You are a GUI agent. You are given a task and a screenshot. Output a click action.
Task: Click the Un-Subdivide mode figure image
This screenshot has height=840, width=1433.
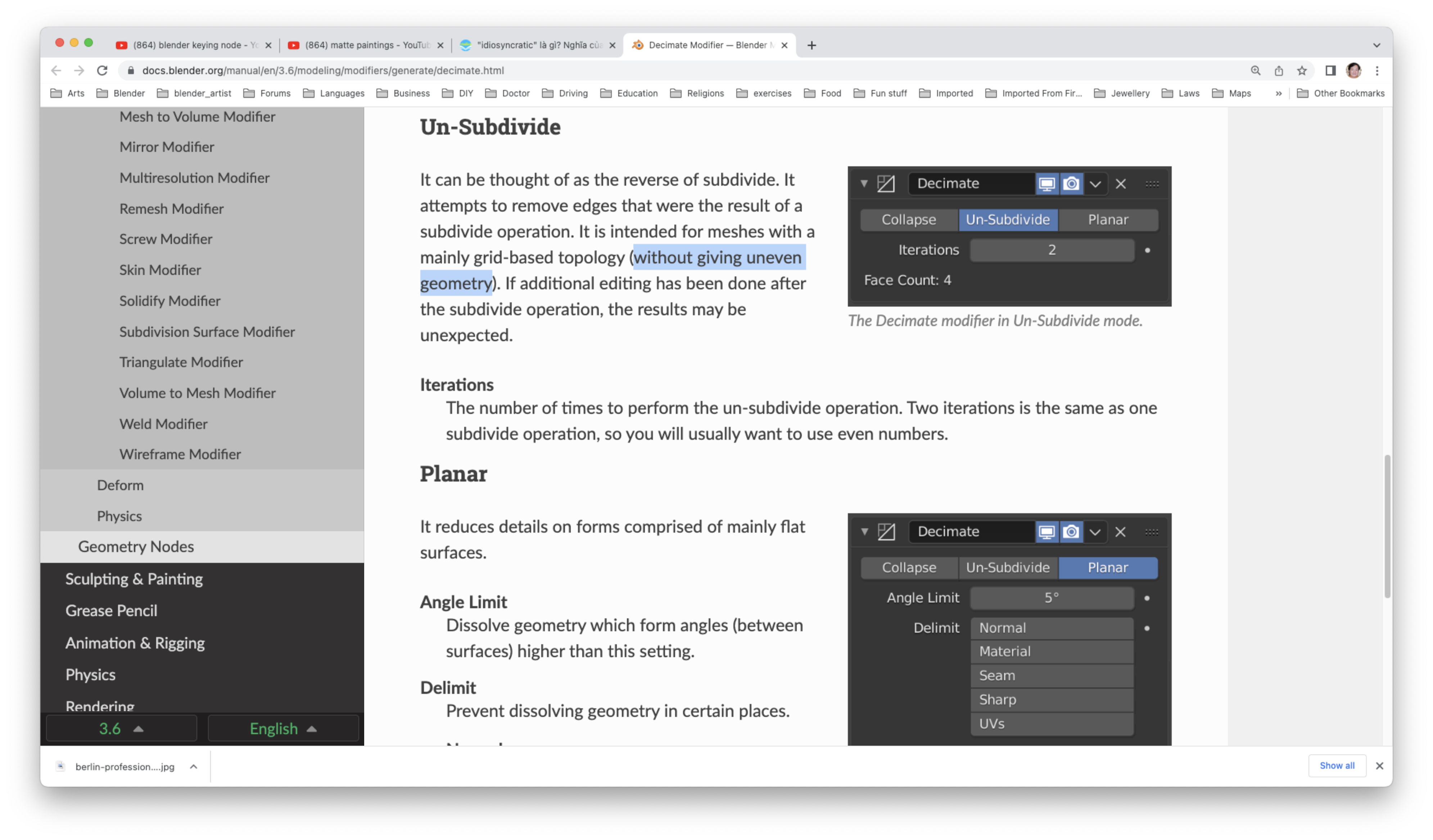coord(1009,236)
